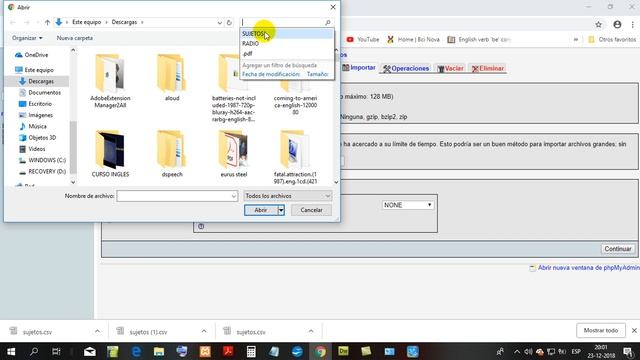This screenshot has height=360, width=640.
Task: Open the 'Otros favoritos' bookmarks folder
Action: (x=612, y=40)
